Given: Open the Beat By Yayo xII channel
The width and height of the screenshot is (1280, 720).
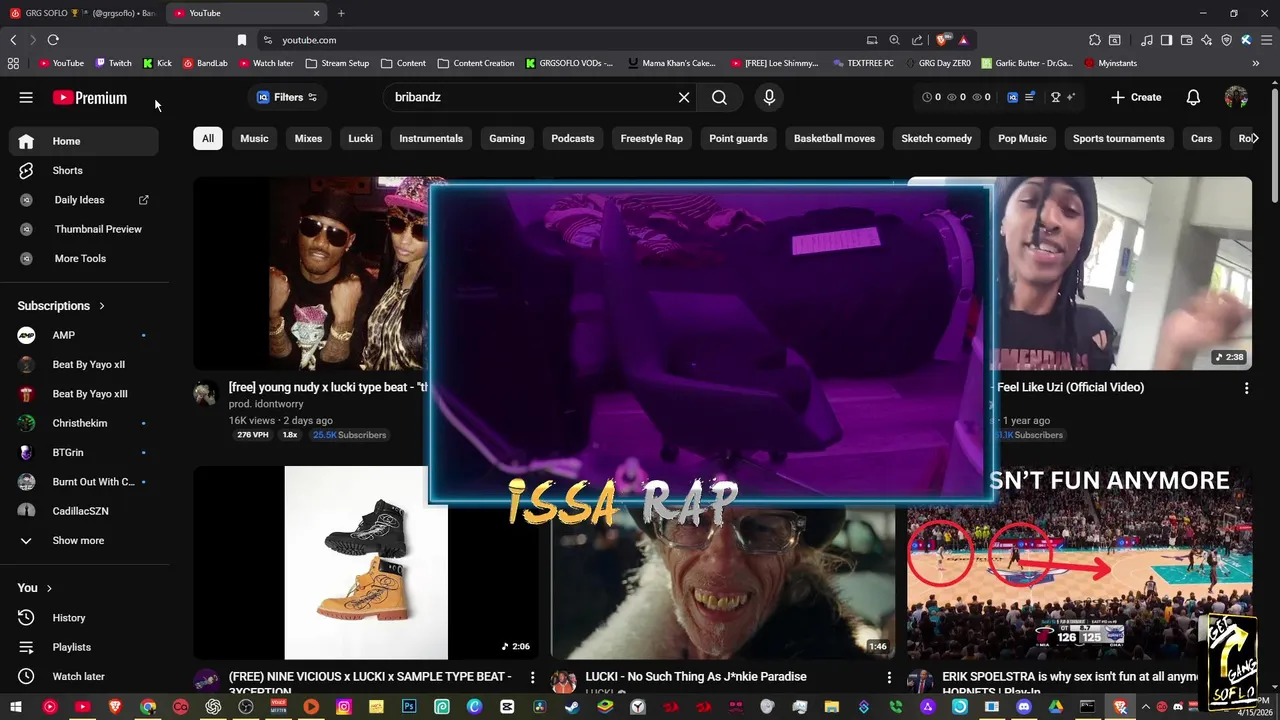Looking at the screenshot, I should tap(84, 364).
